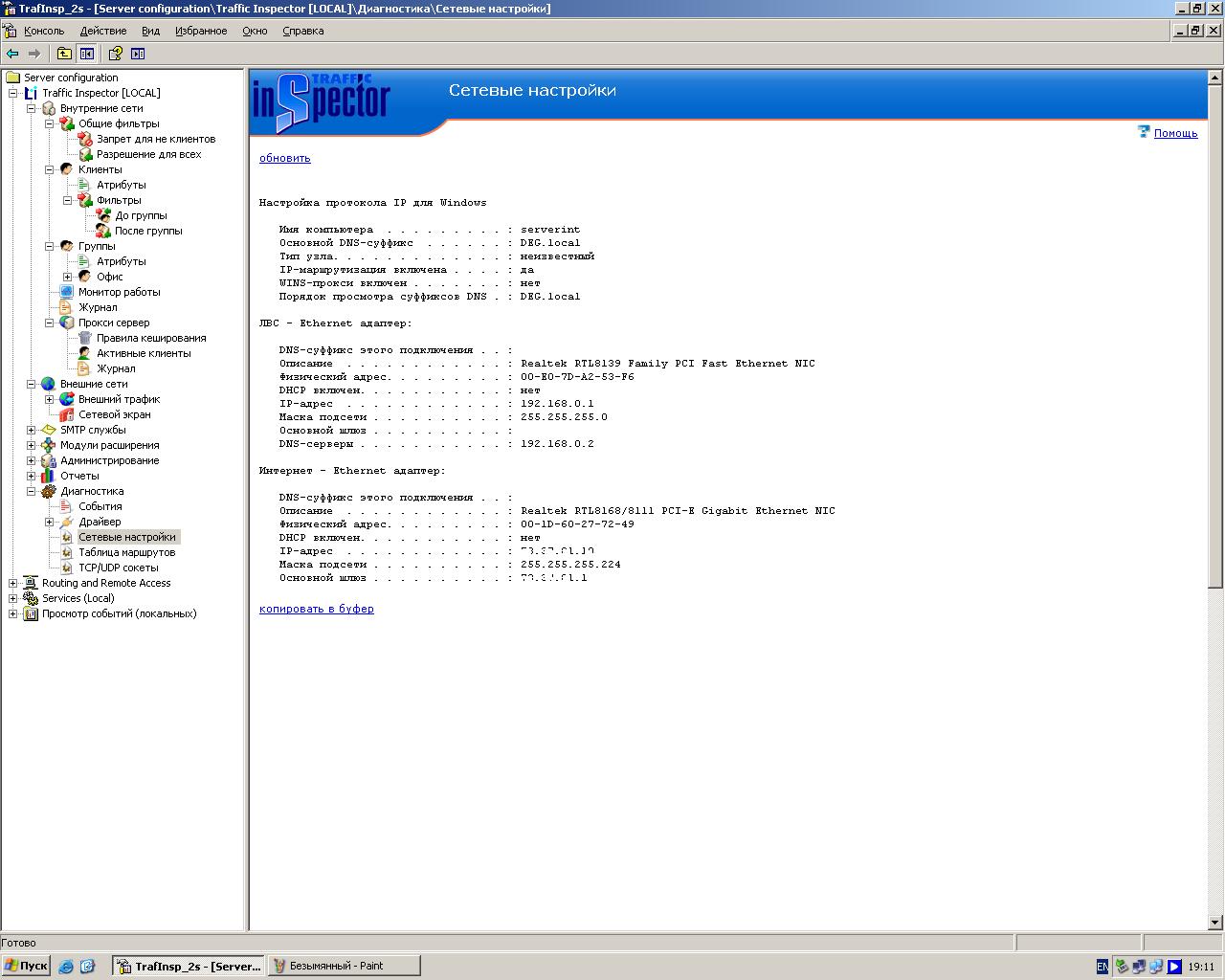Click the scrollbar down arrow in content pane

click(x=1215, y=923)
